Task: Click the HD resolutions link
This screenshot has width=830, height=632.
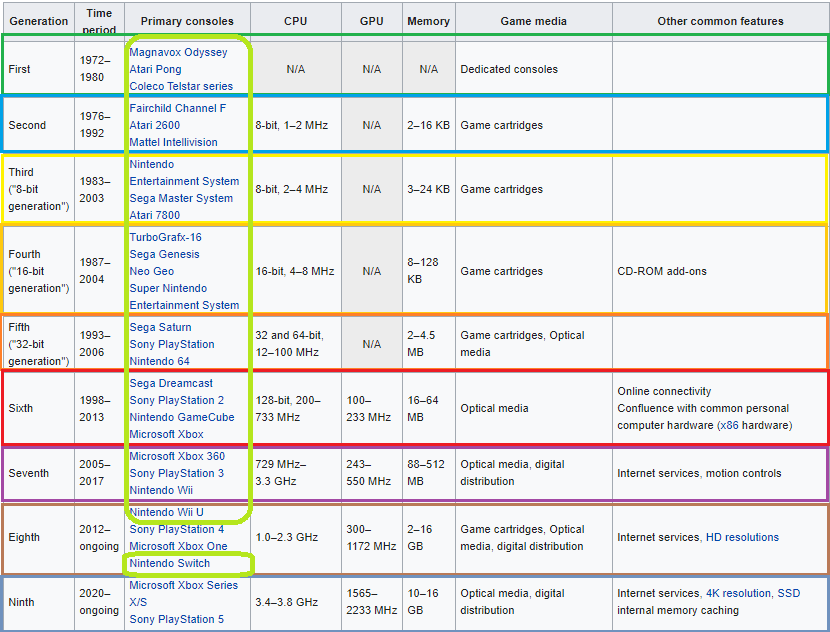Action: 741,537
